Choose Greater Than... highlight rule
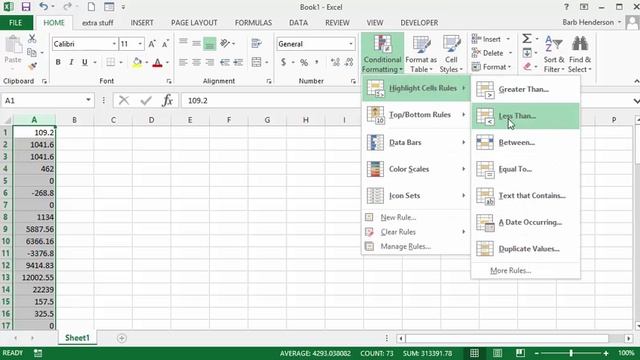 tap(525, 89)
